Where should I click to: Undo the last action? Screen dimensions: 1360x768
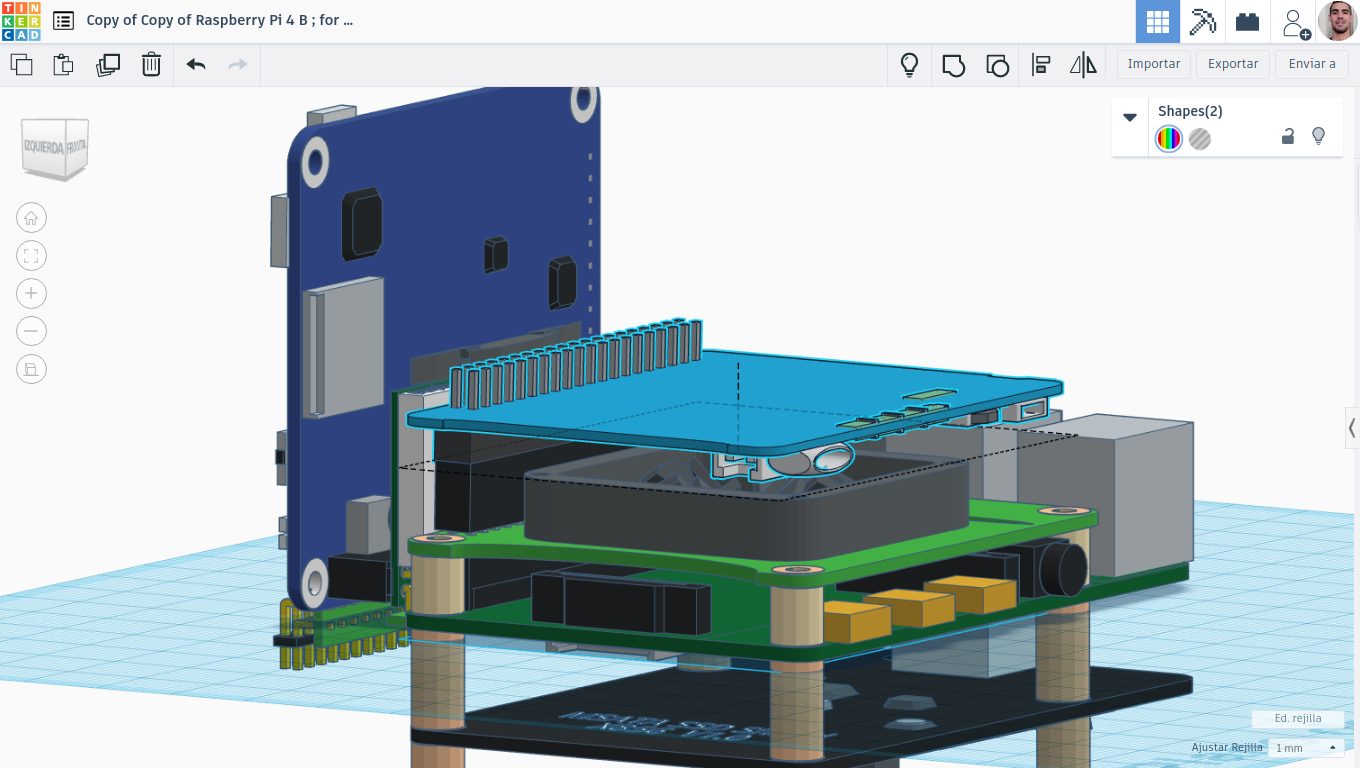[196, 65]
